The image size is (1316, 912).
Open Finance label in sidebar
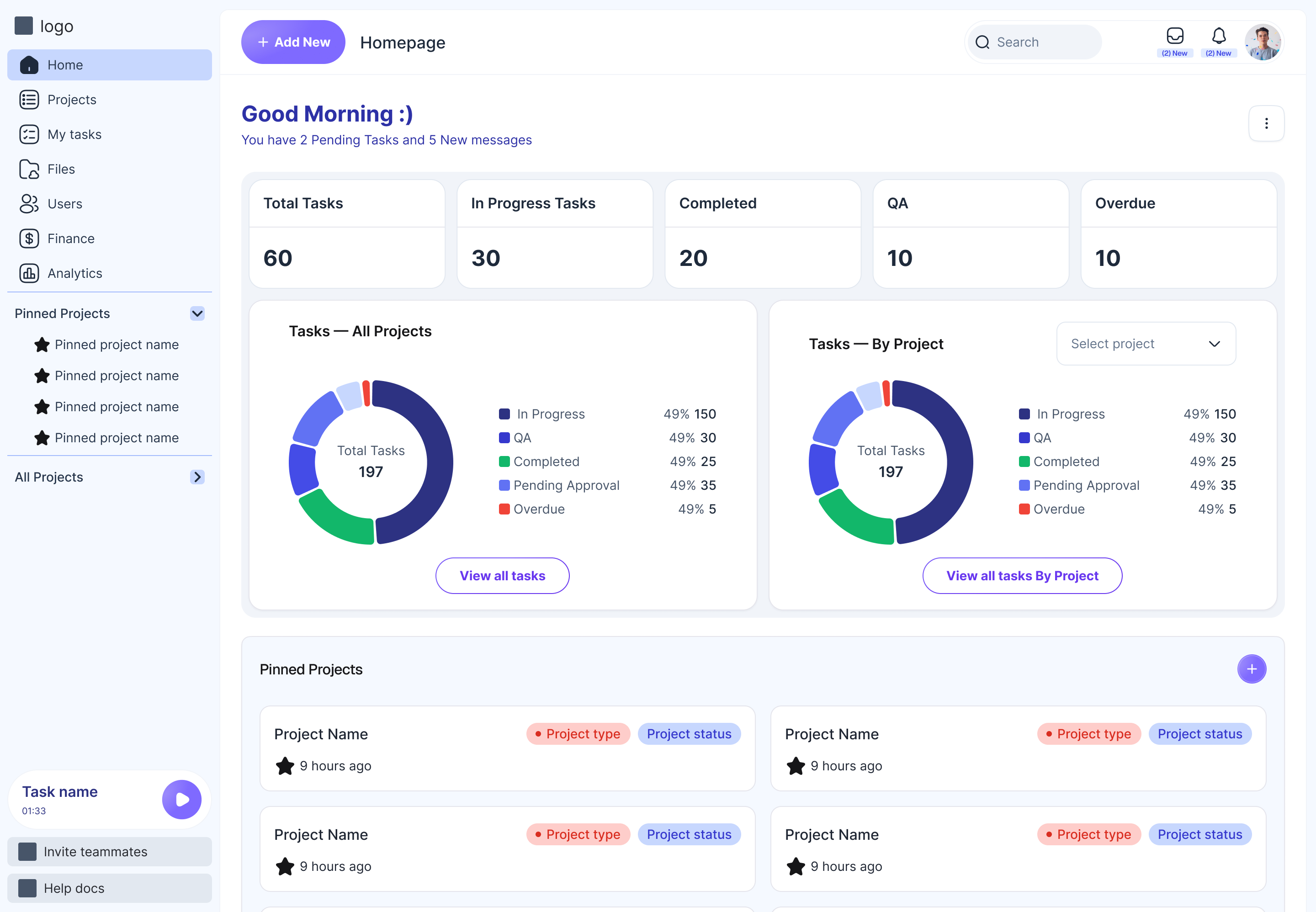click(71, 239)
